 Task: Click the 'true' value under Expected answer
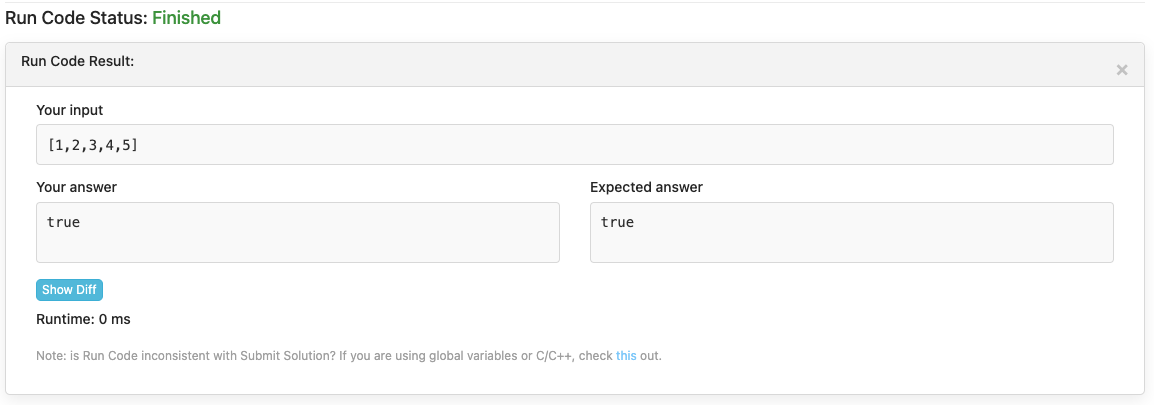pyautogui.click(x=617, y=222)
